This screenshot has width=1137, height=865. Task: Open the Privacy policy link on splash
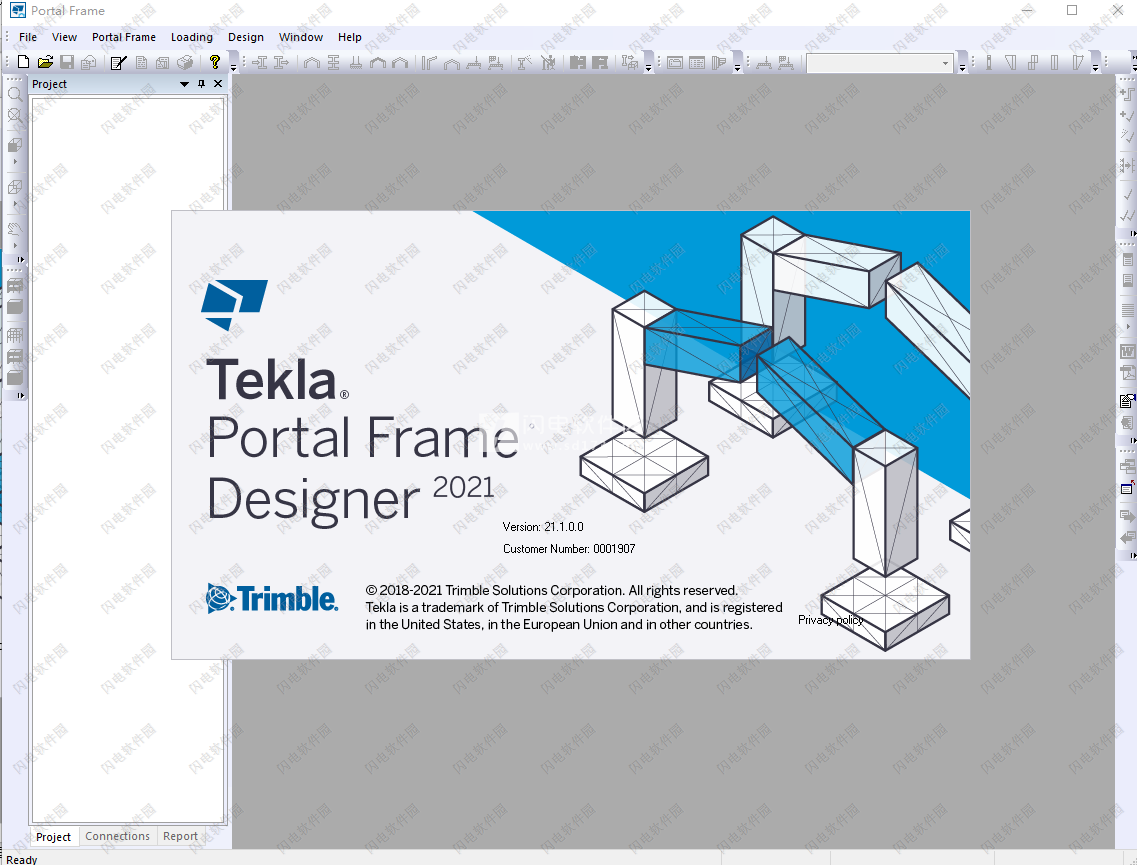coord(830,620)
